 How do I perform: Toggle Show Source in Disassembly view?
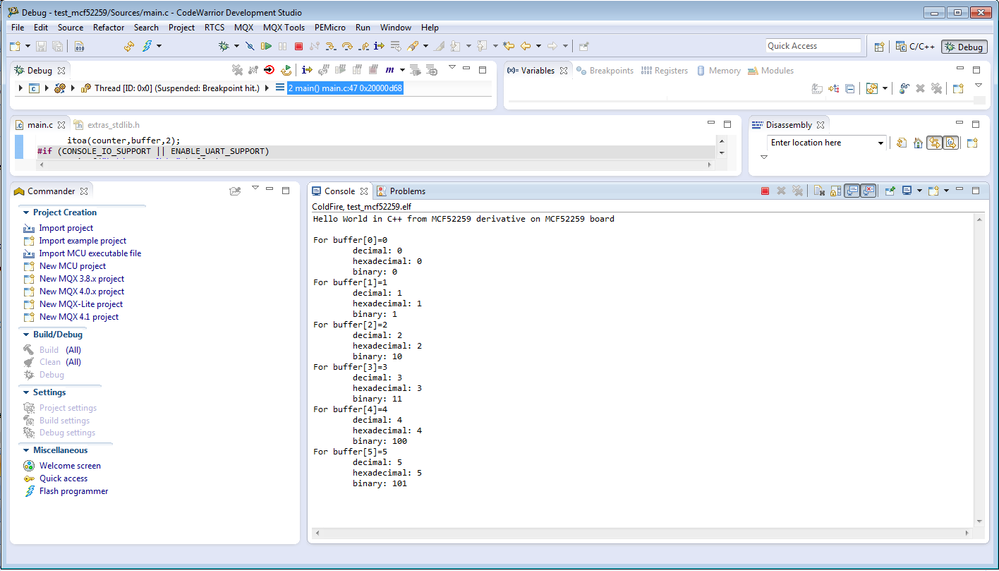pos(951,143)
